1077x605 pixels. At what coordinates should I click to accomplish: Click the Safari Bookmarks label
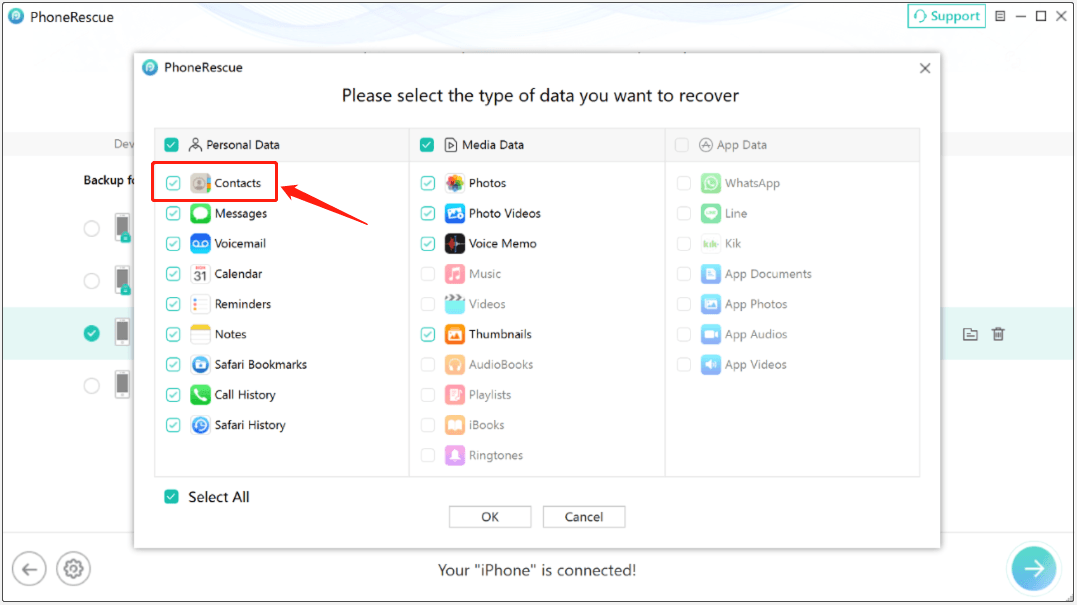[260, 365]
